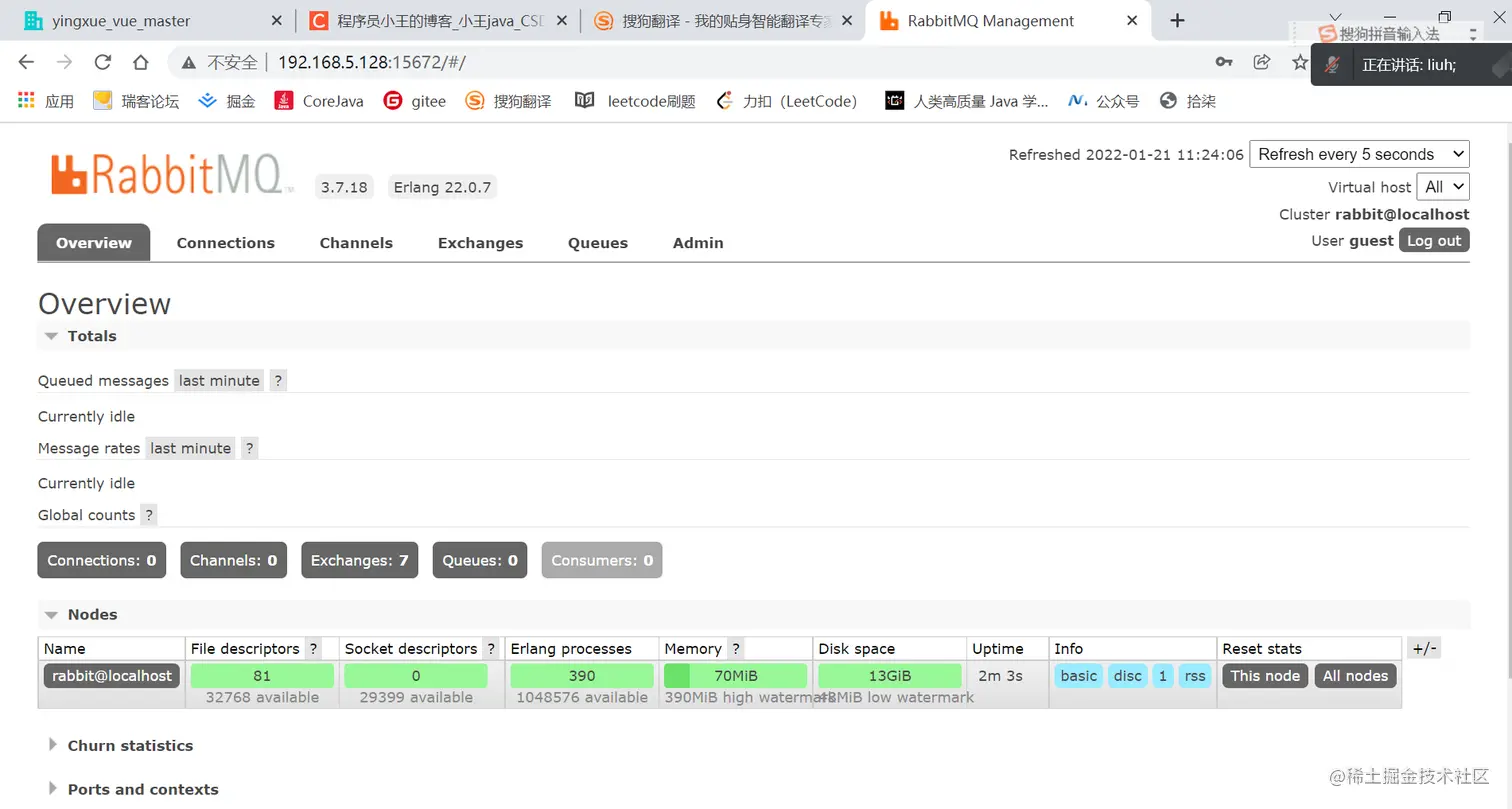This screenshot has height=809, width=1512.
Task: Click the Channels: 0 button
Action: click(x=234, y=560)
